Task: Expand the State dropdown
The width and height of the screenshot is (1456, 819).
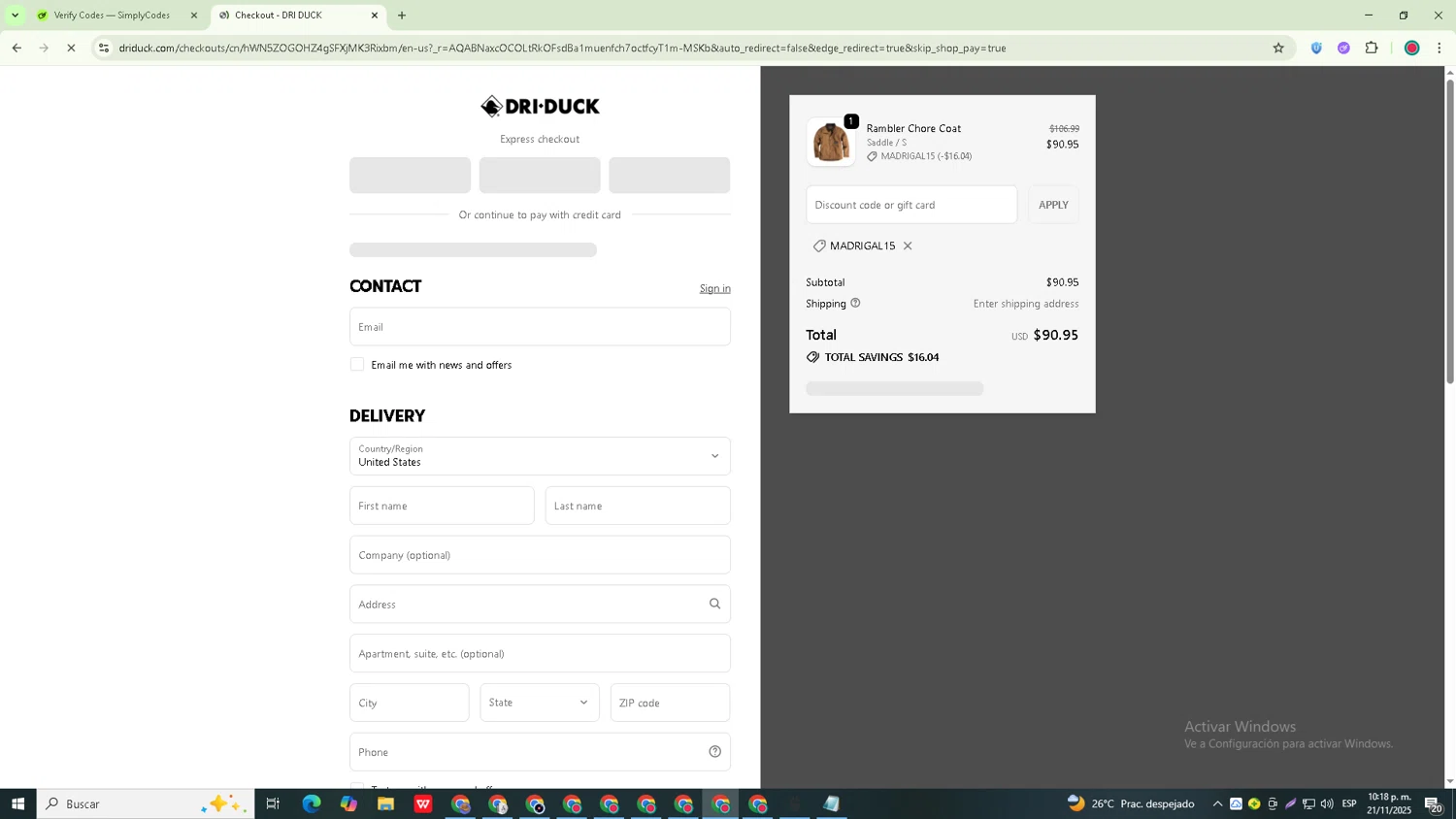Action: pos(540,703)
